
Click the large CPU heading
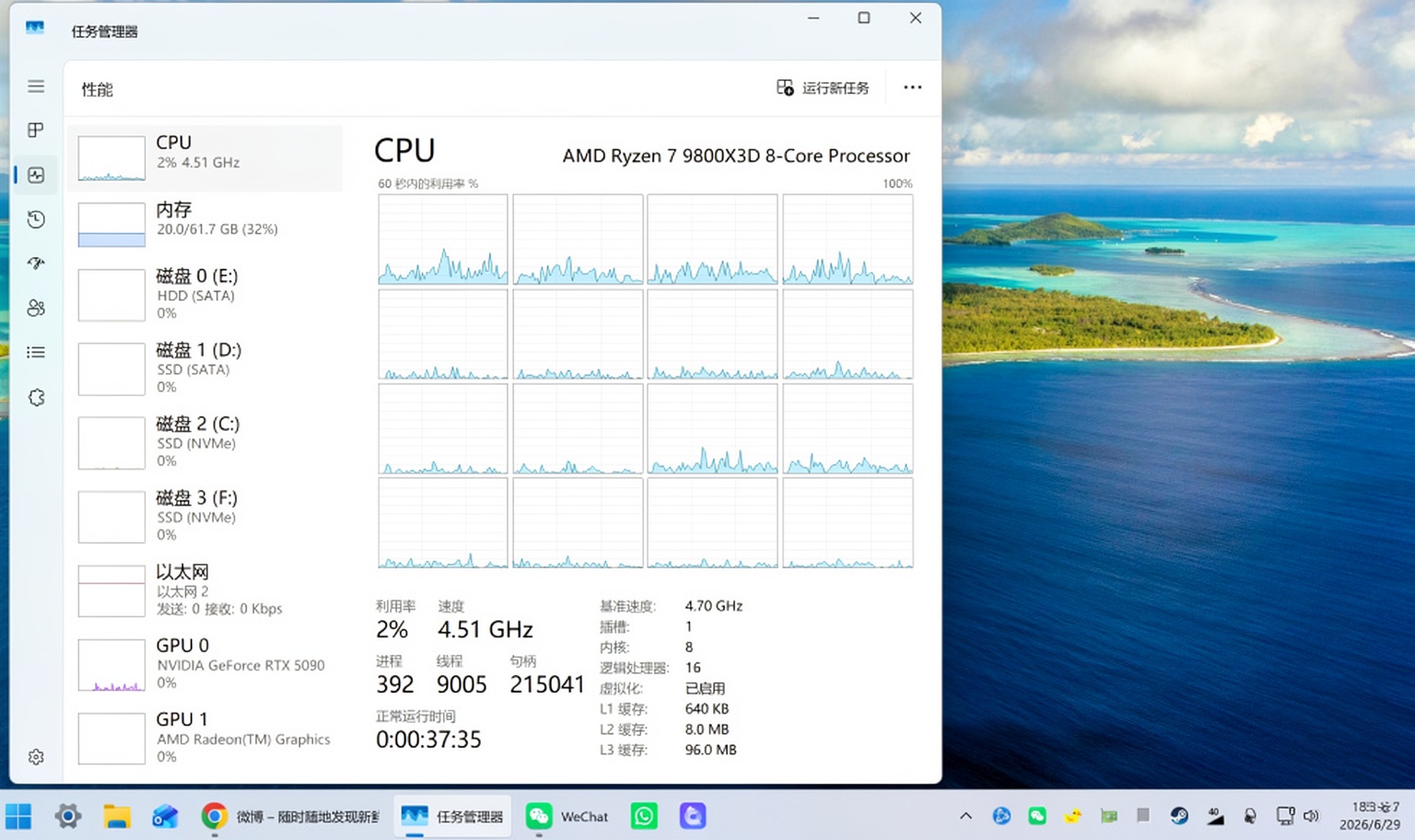click(404, 150)
